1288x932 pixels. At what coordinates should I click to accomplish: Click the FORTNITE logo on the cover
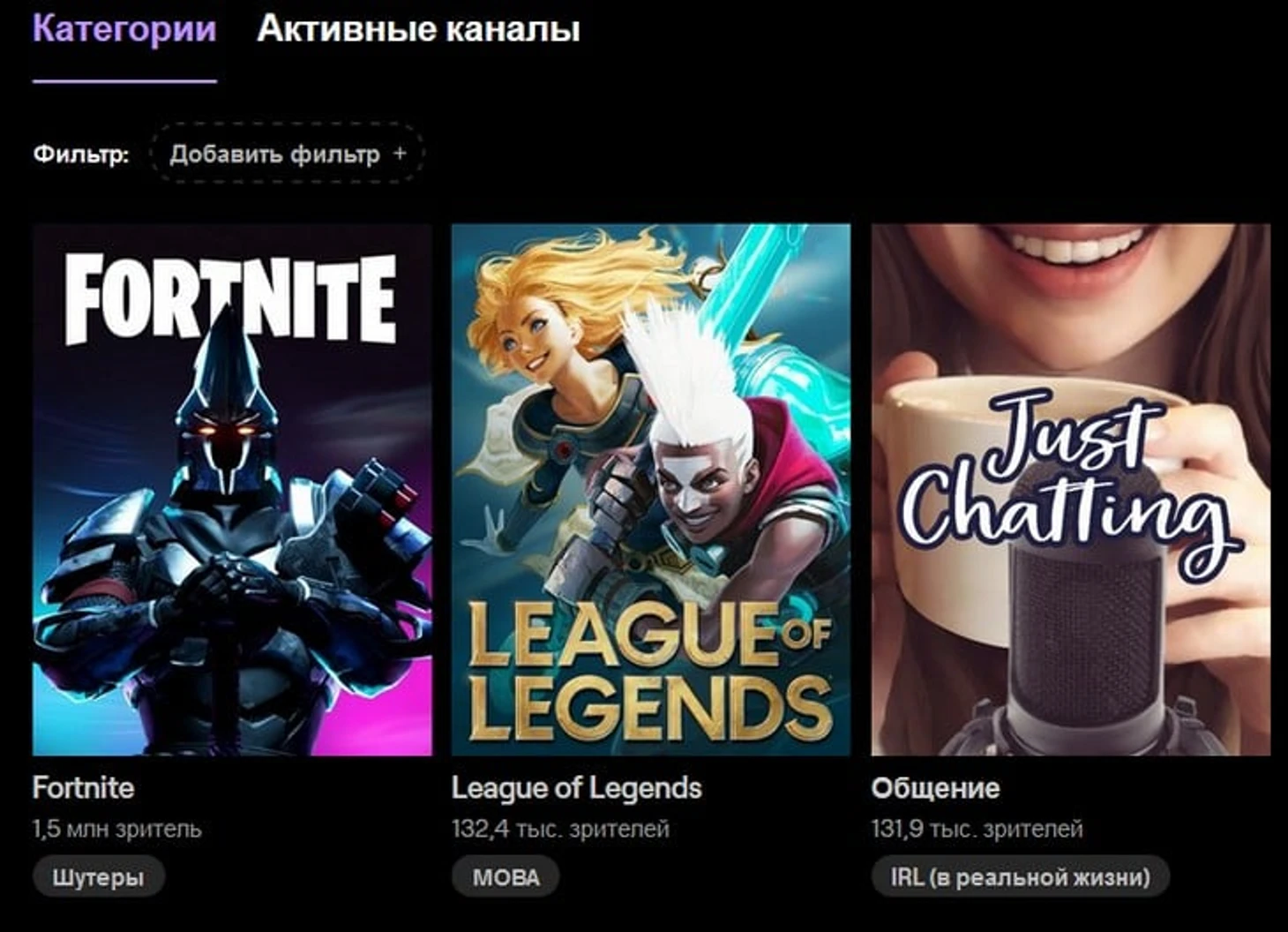click(230, 300)
